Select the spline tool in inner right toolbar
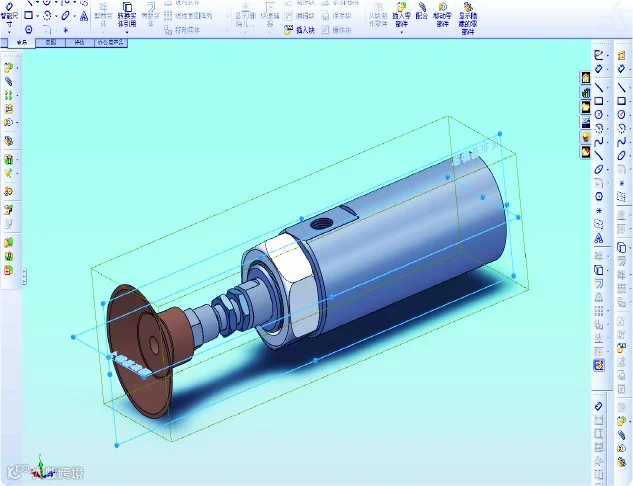The image size is (633, 486). 599,142
